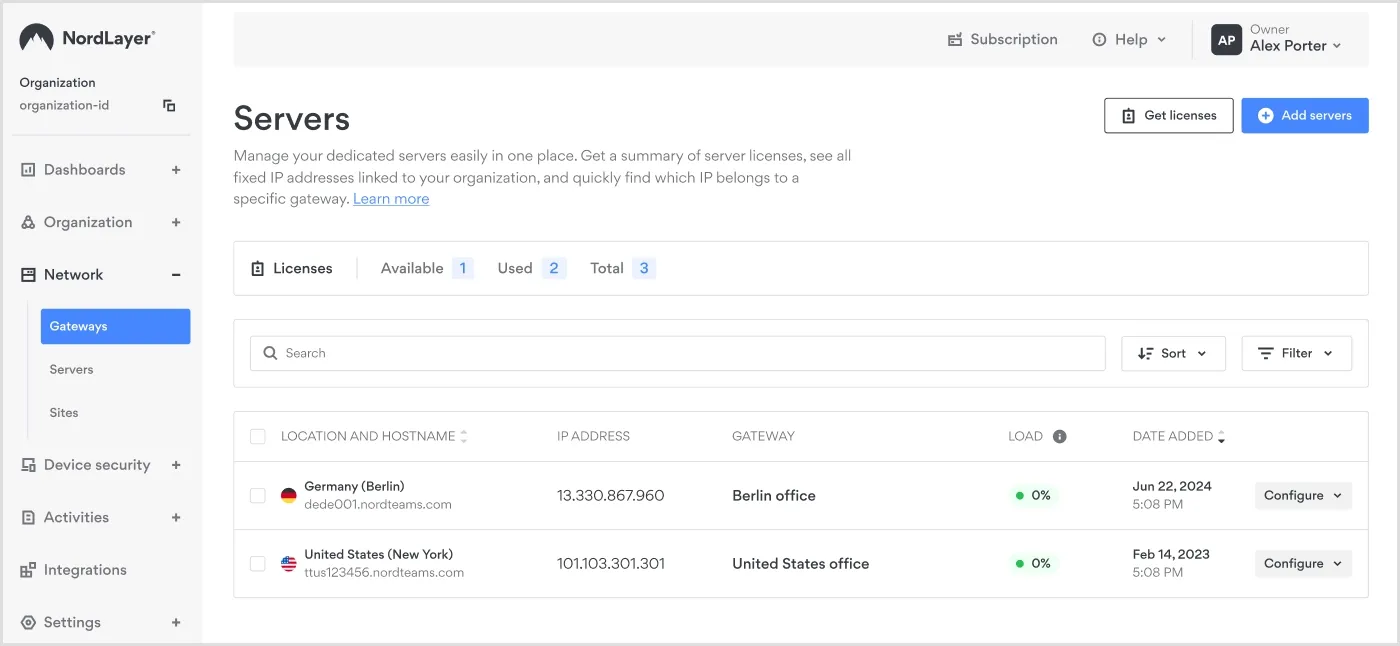The image size is (1400, 646).
Task: Open the Learn more link
Action: tap(391, 198)
